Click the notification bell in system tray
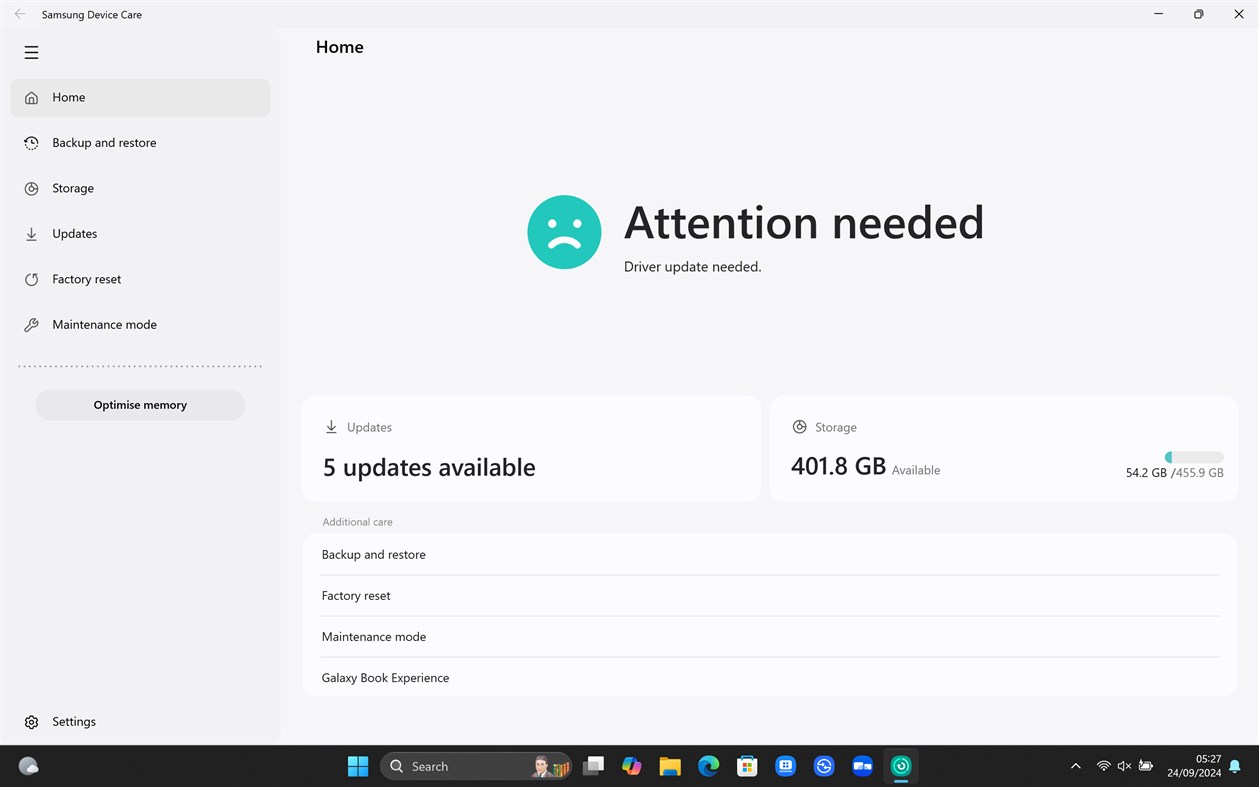Image resolution: width=1259 pixels, height=787 pixels. pyautogui.click(x=1233, y=765)
